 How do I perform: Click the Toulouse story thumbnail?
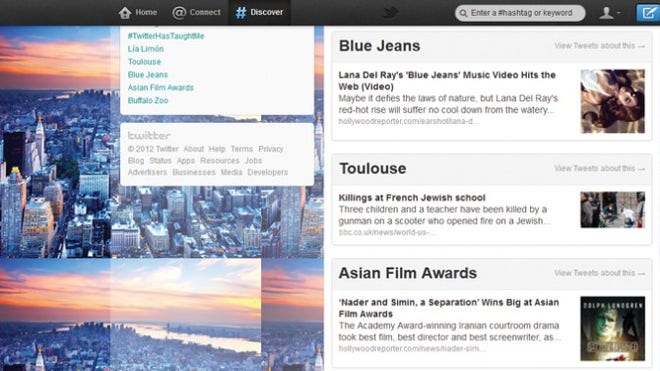pyautogui.click(x=612, y=210)
